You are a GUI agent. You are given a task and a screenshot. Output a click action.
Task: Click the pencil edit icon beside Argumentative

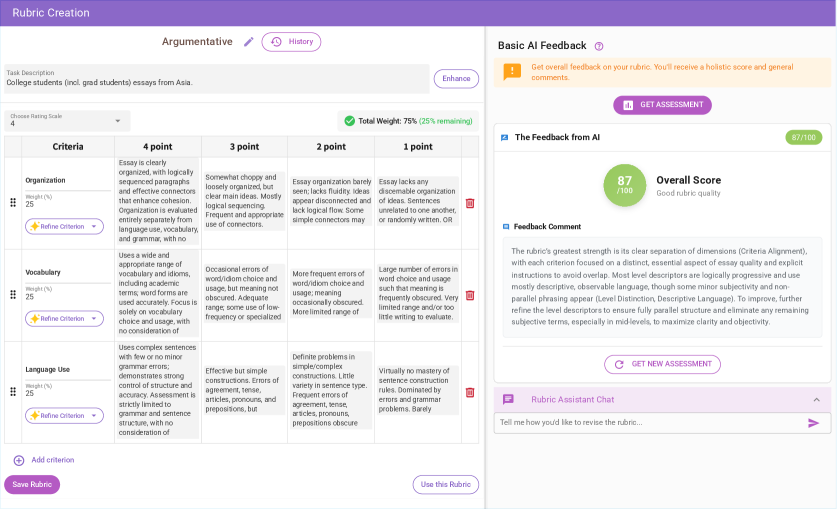point(249,42)
